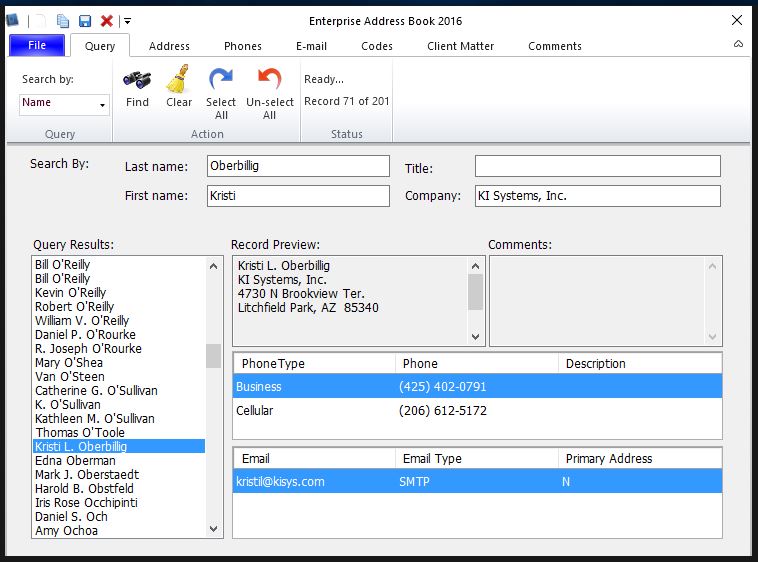Switch to the Comments tab
758x562 pixels.
(x=554, y=46)
